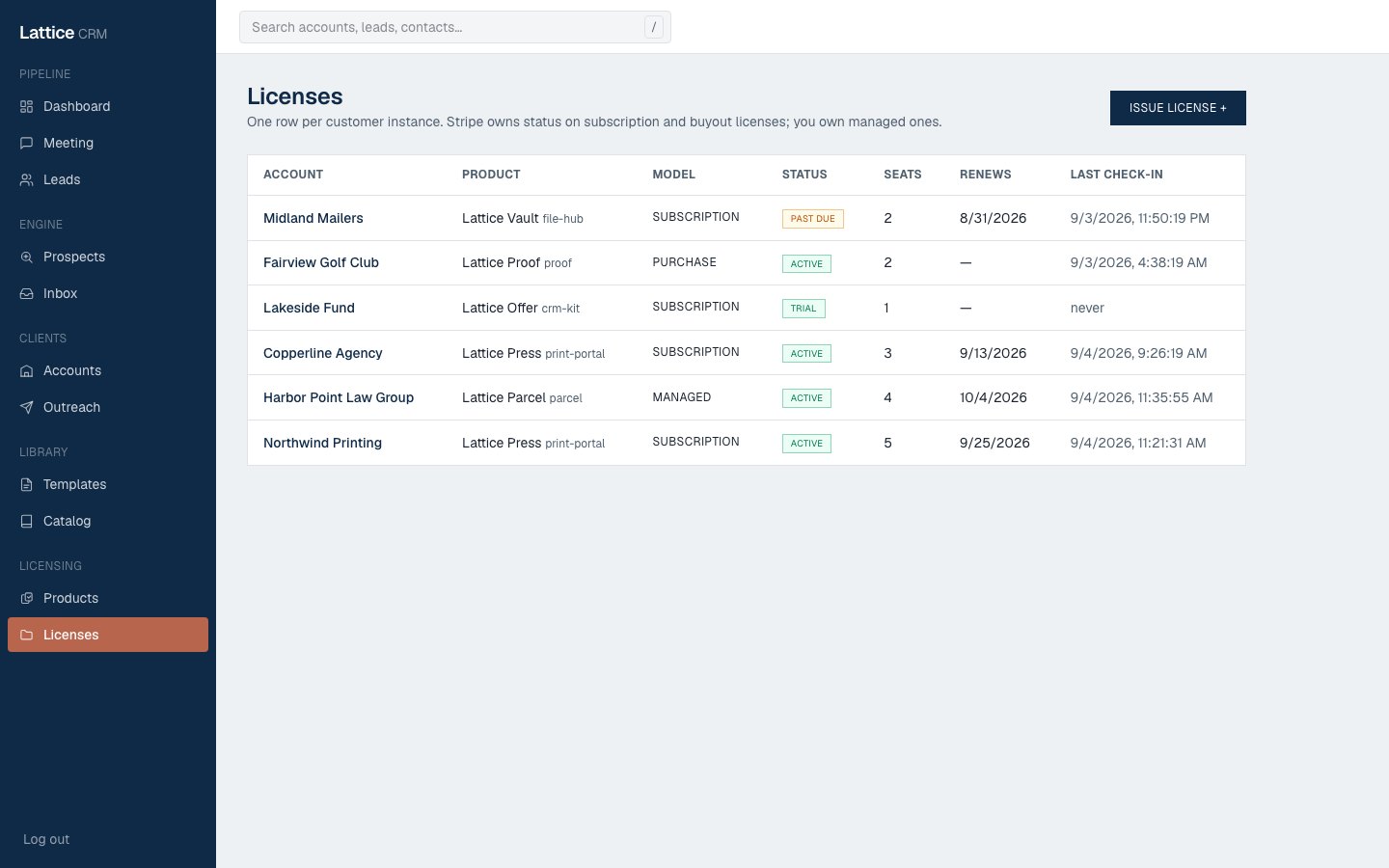Click the Products icon in Licensing section
Screen dimensions: 1389x868
27,598
